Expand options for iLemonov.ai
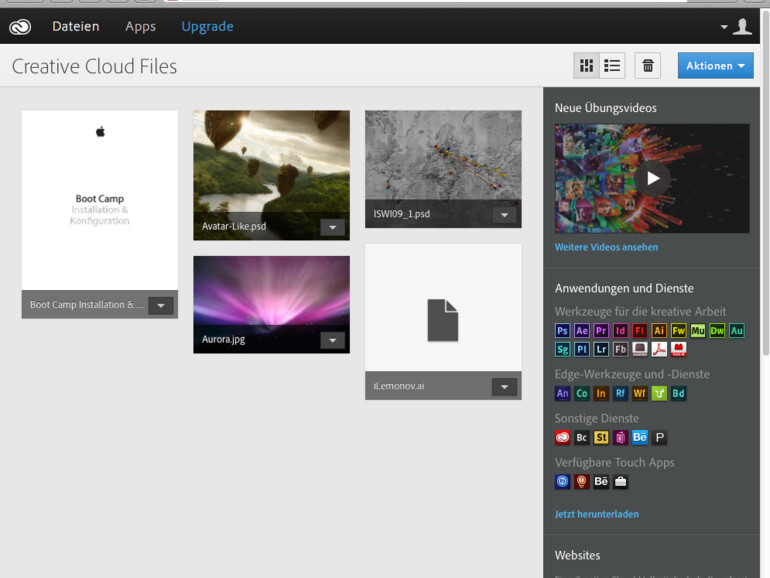The width and height of the screenshot is (770, 578). pos(504,386)
